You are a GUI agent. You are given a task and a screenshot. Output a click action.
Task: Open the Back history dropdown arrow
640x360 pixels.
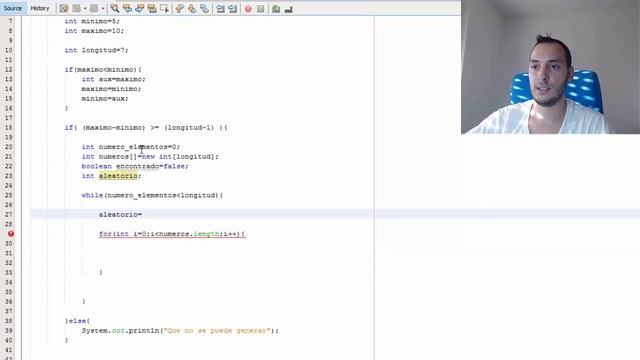pos(85,9)
